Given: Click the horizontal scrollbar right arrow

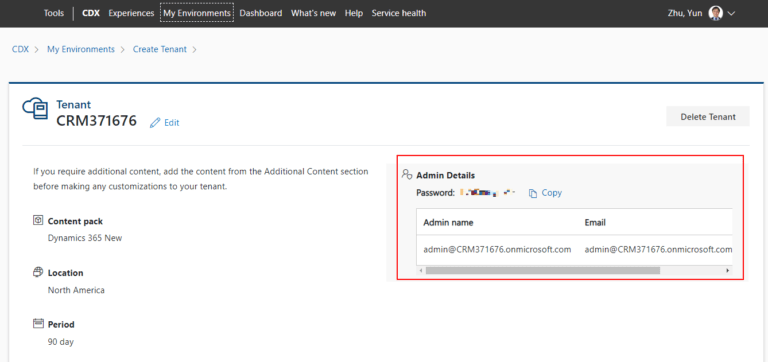Looking at the screenshot, I should click(728, 270).
